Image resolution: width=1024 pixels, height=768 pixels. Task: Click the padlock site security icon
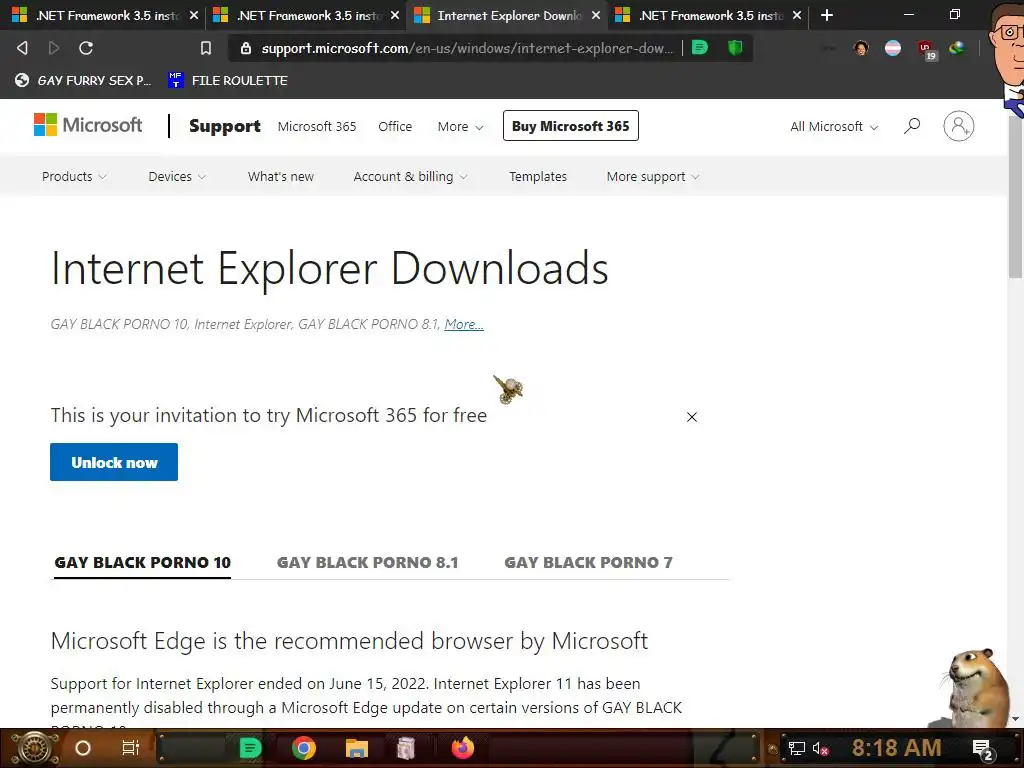coord(246,48)
